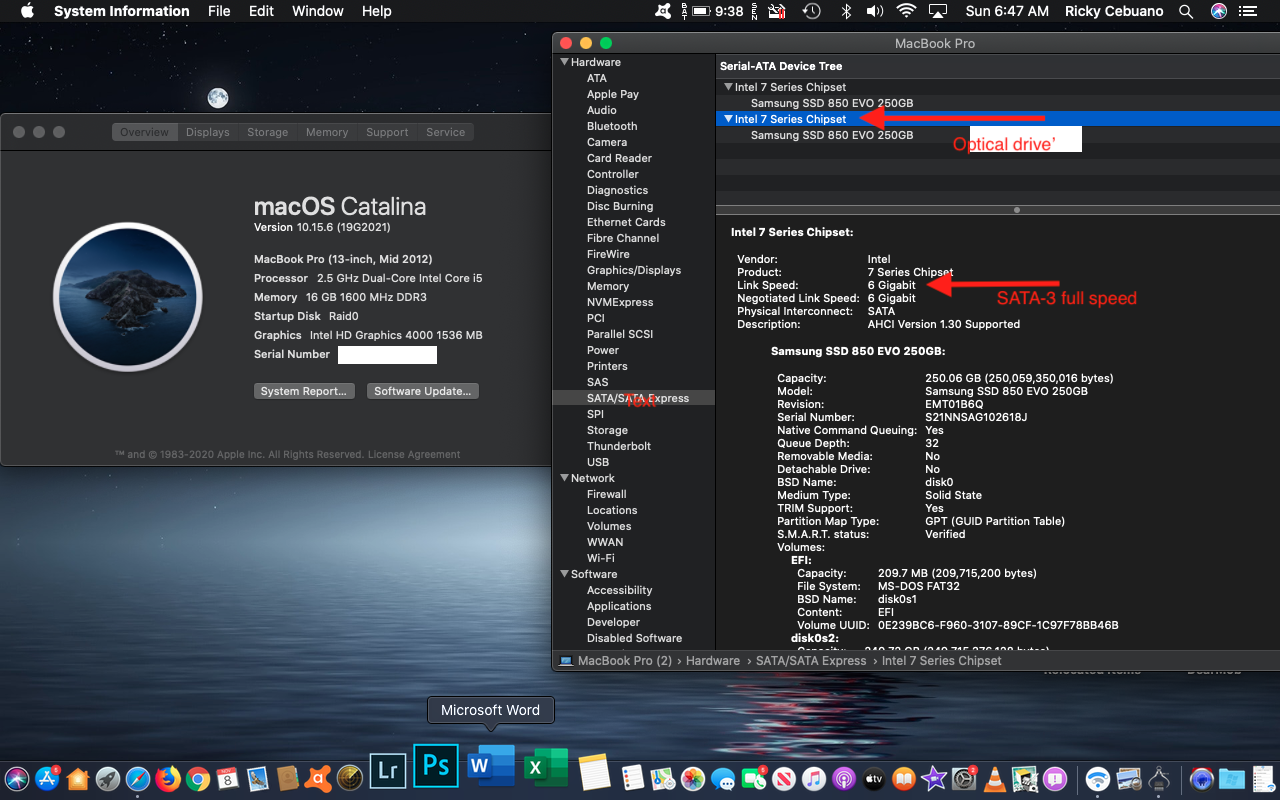The image size is (1280, 800).
Task: Click the System Report... button
Action: tap(304, 391)
